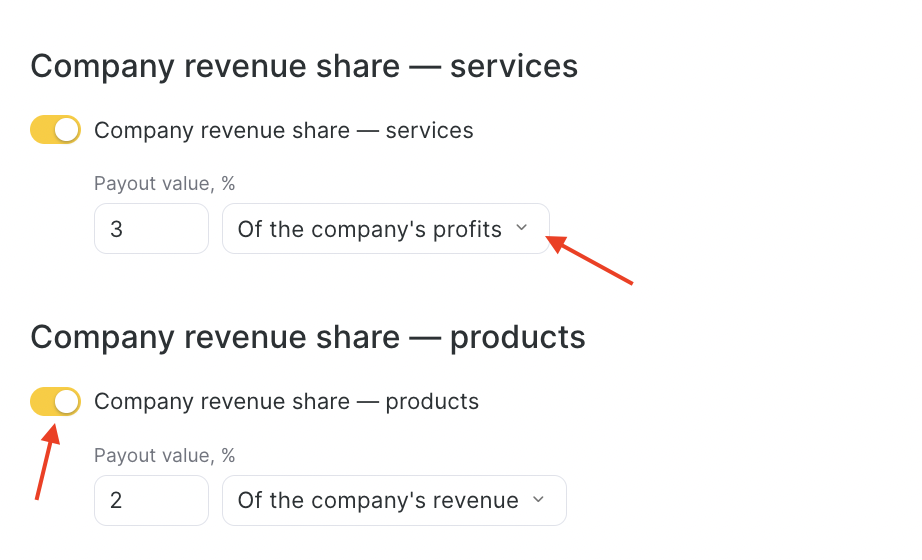This screenshot has height=560, width=922.
Task: Click the "Company revenue share — services" heading
Action: tap(304, 66)
